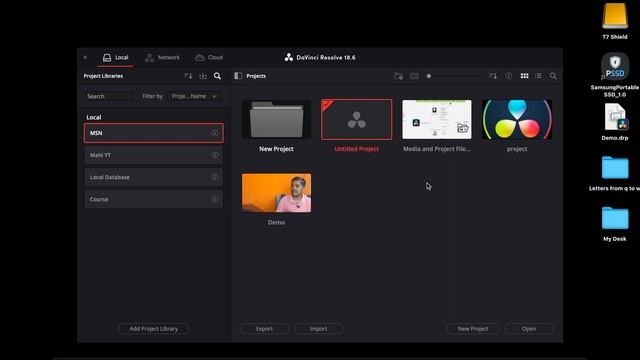The image size is (640, 360).
Task: Click the Letters from q to w folder
Action: point(615,168)
